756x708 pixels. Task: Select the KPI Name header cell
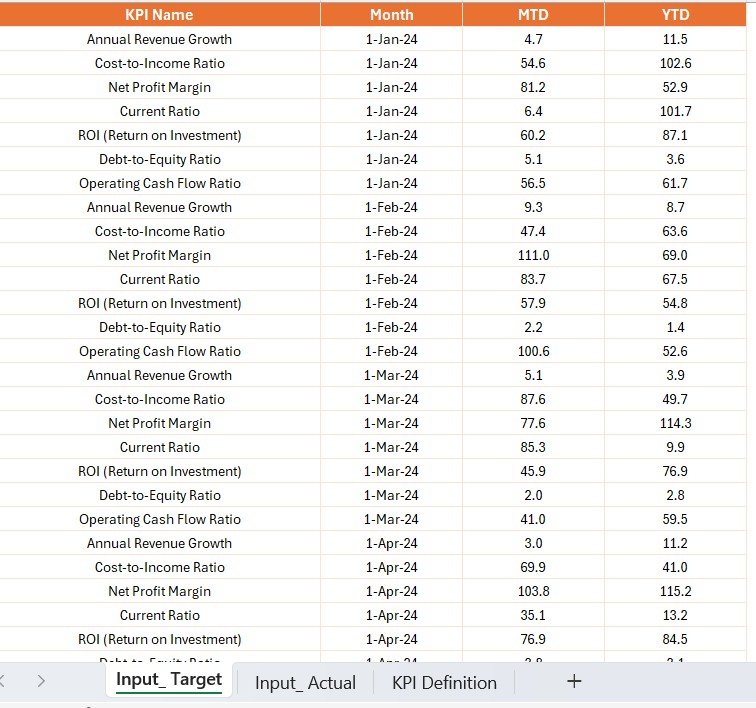coord(159,14)
